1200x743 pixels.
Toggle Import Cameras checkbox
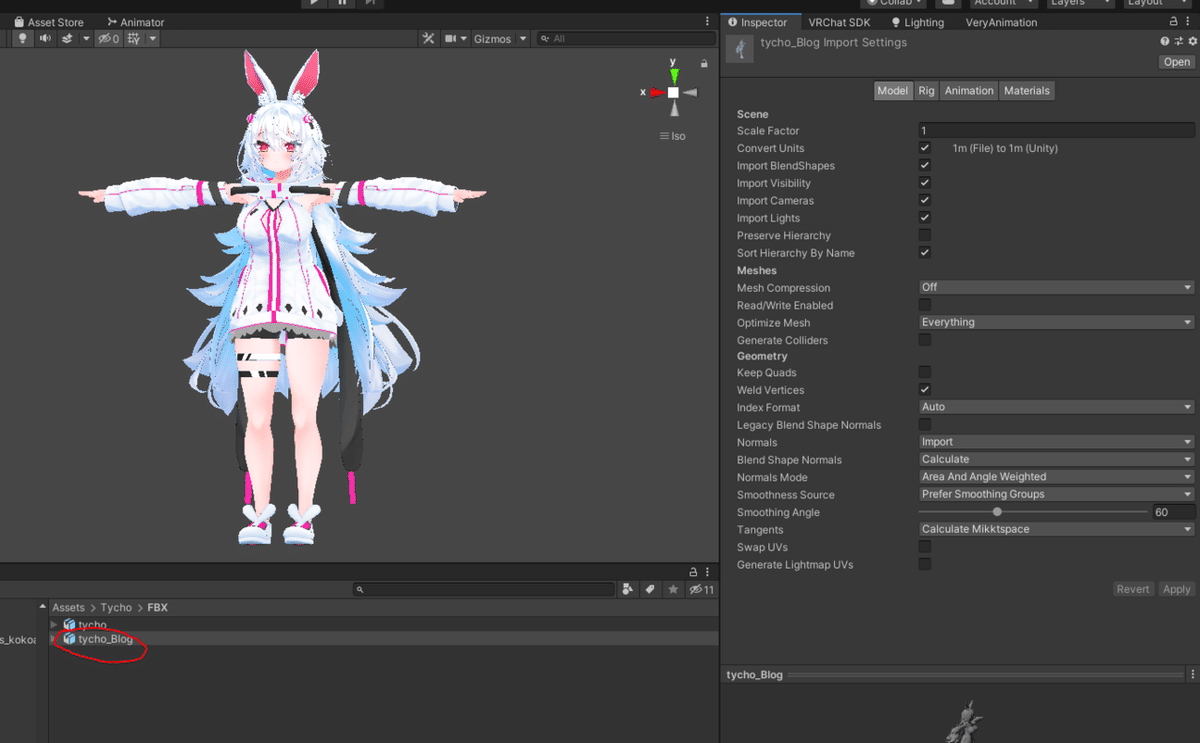925,201
